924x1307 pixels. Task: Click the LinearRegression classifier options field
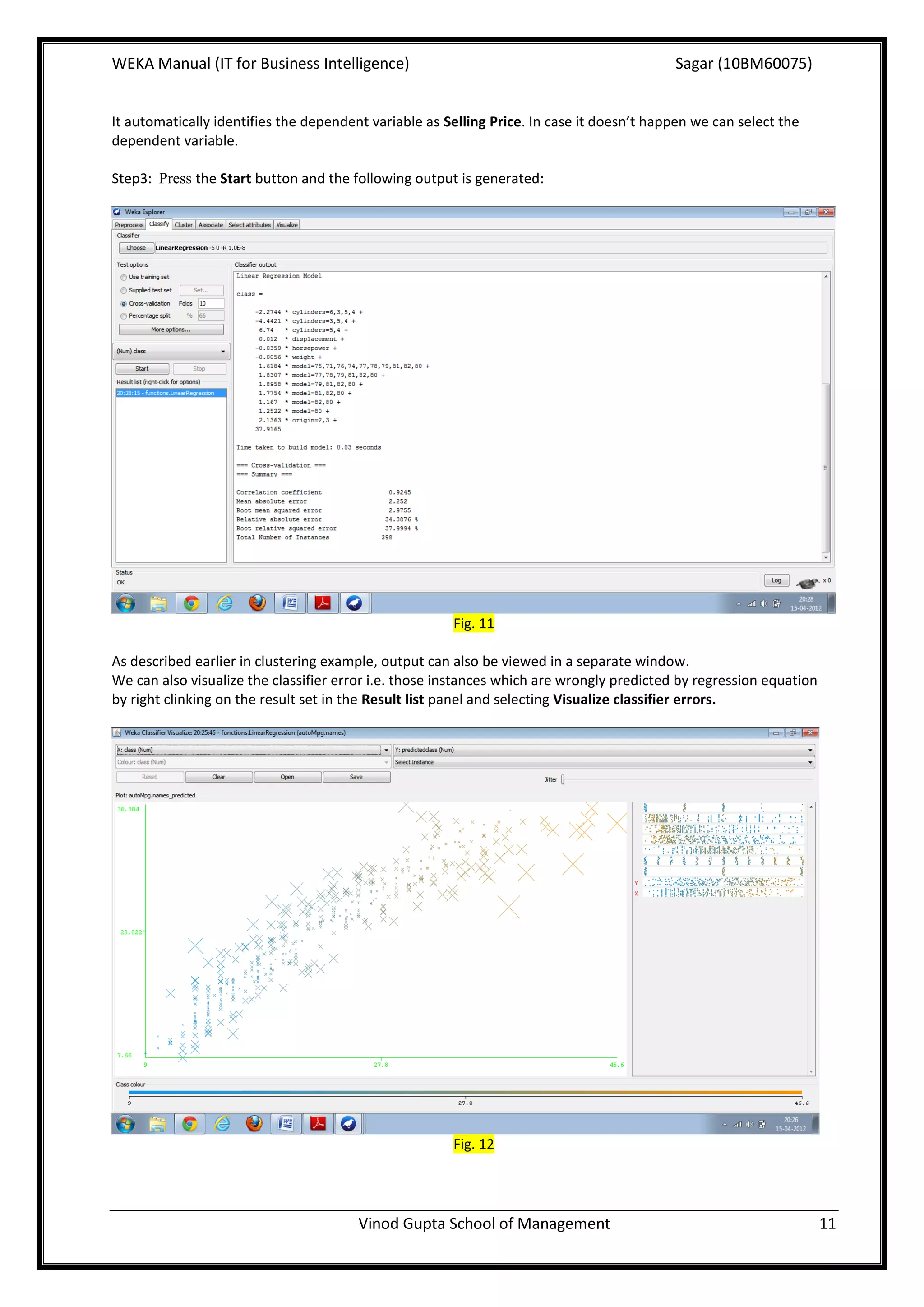point(490,248)
